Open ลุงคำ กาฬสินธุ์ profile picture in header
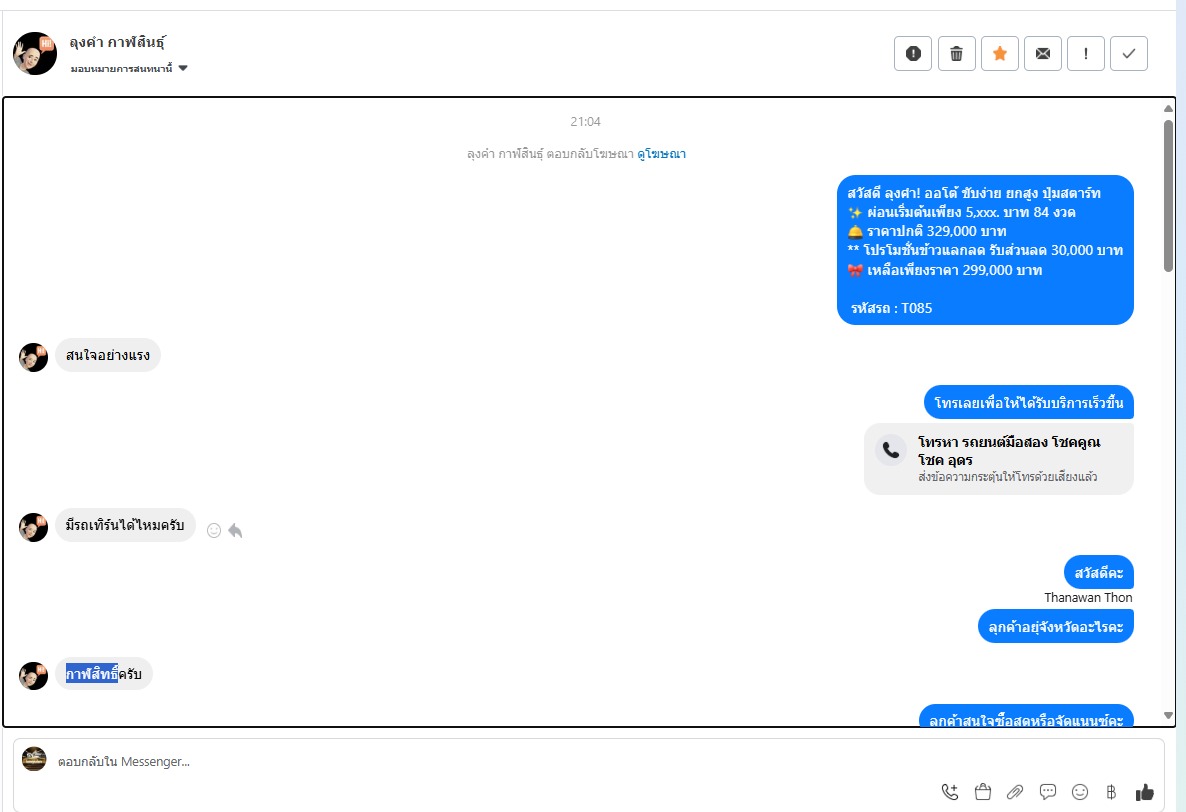 35,54
